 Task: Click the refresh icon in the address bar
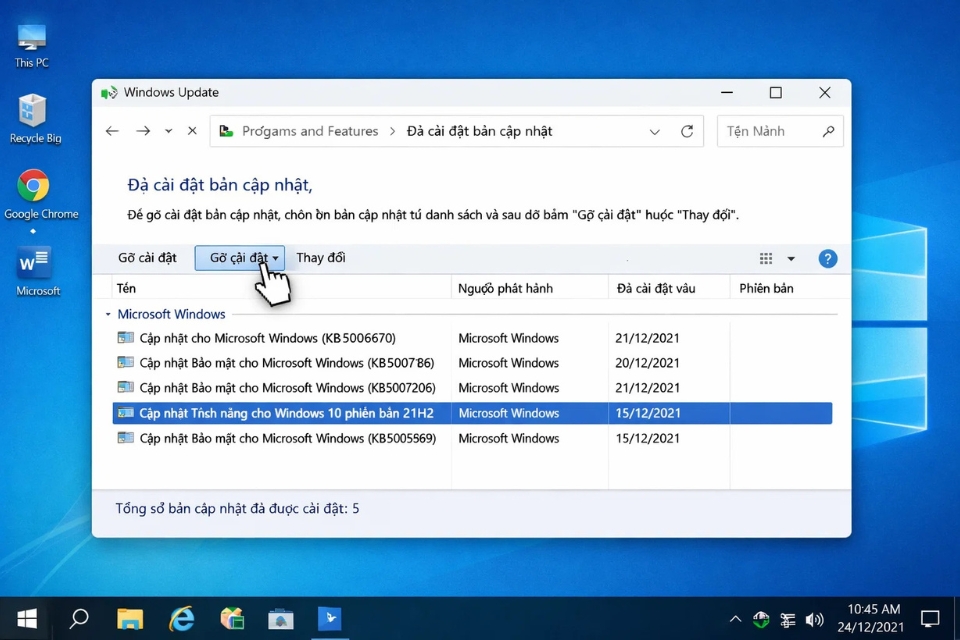pos(687,131)
